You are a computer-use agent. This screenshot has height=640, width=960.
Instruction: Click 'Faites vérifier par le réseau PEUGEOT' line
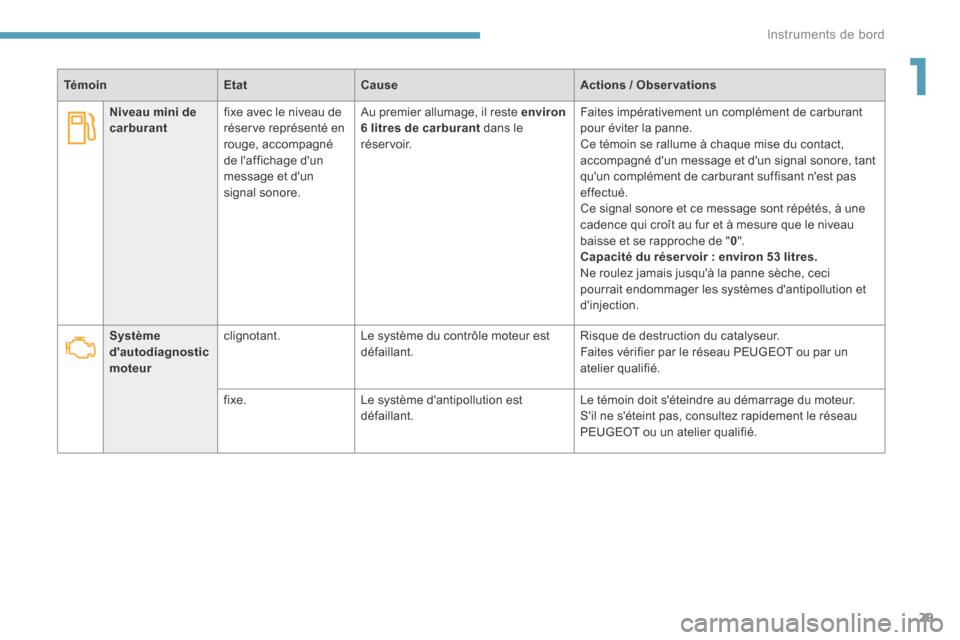(714, 352)
